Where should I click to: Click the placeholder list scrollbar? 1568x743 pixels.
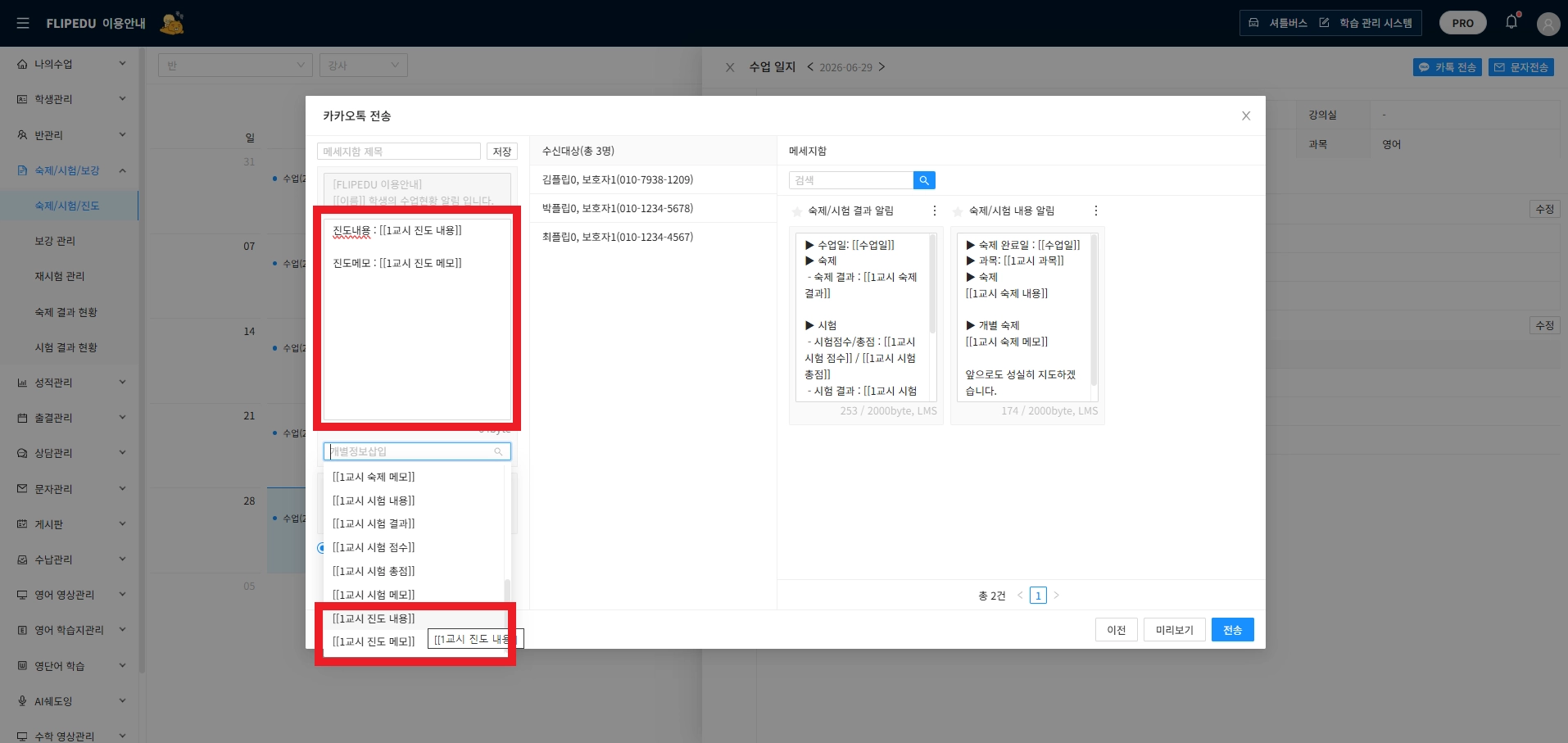pyautogui.click(x=507, y=590)
